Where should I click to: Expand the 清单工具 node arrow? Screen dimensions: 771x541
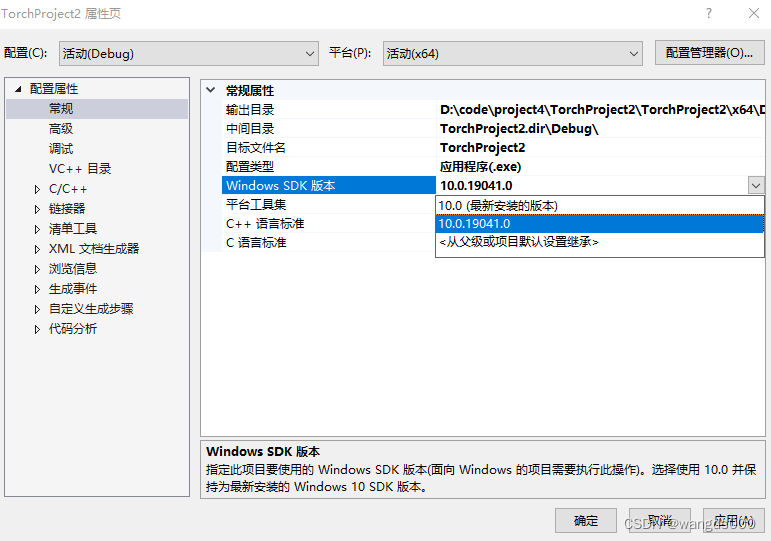[x=37, y=229]
